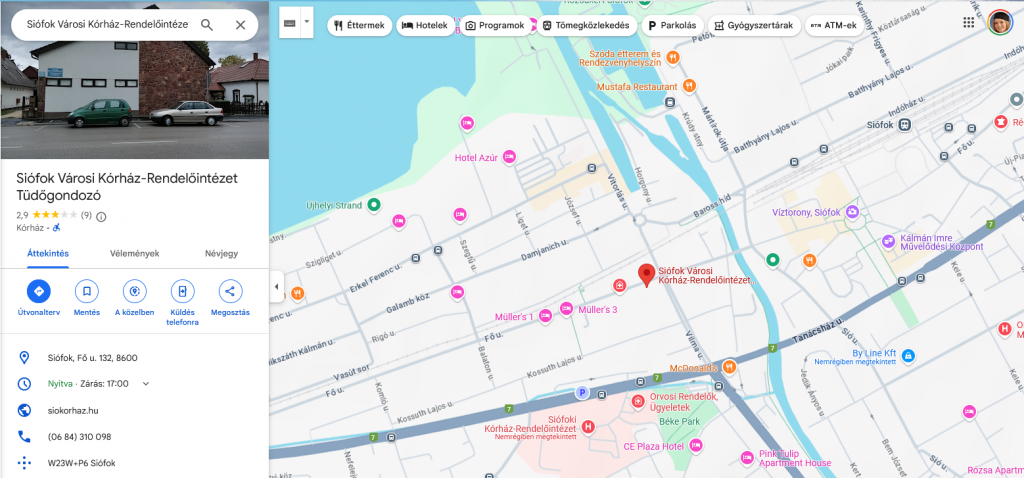Click the Útvonalterv directions icon
The image size is (1024, 478).
[x=39, y=291]
